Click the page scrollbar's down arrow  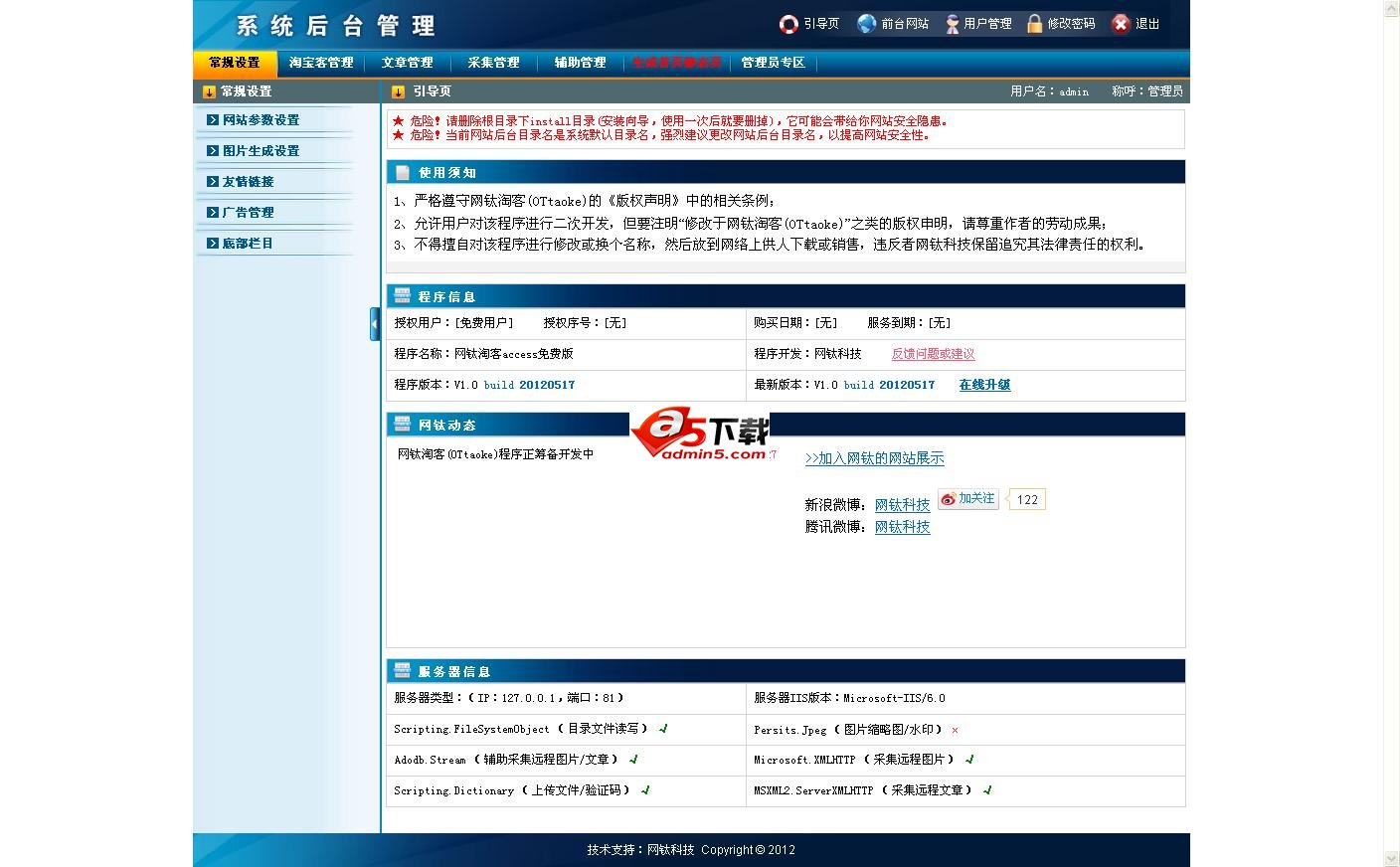coord(1391,858)
